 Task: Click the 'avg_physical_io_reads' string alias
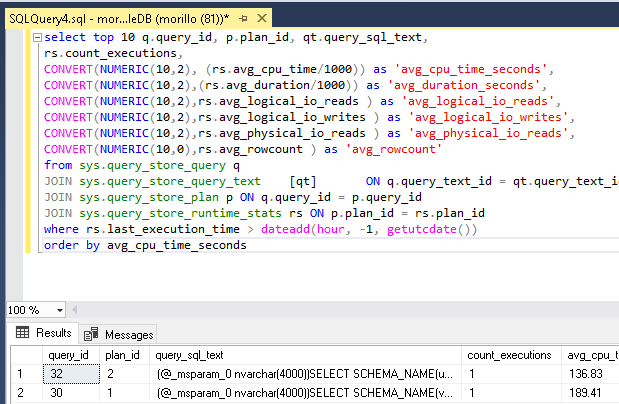488,133
